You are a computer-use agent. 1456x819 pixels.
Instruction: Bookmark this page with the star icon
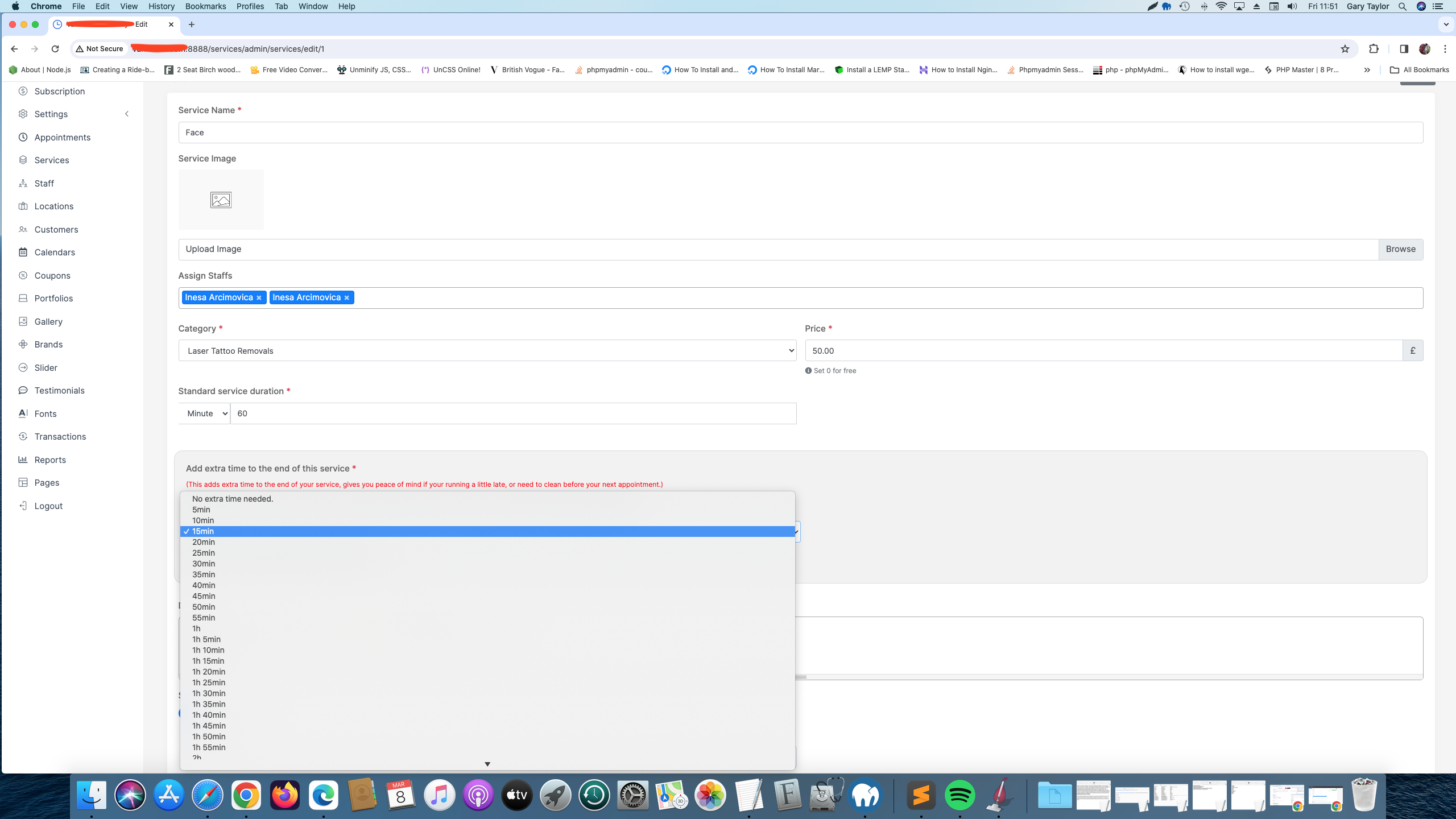pos(1345,49)
